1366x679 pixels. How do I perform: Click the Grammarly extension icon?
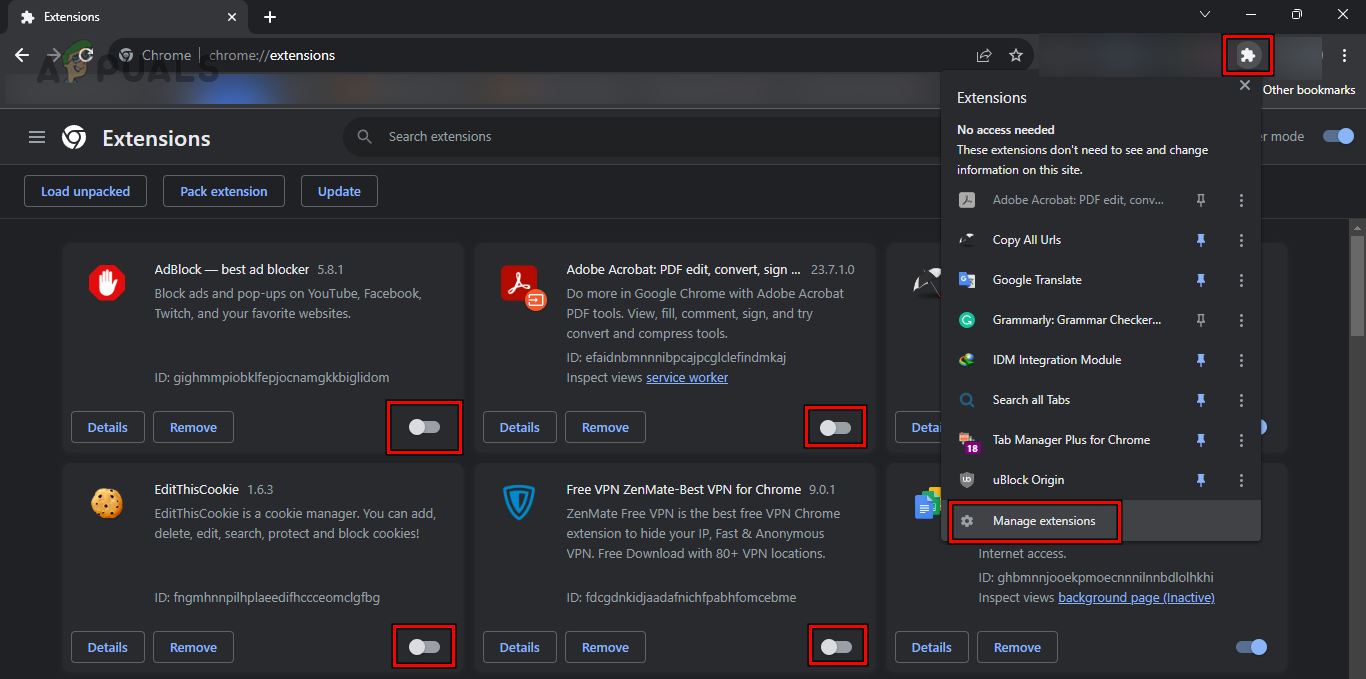966,320
